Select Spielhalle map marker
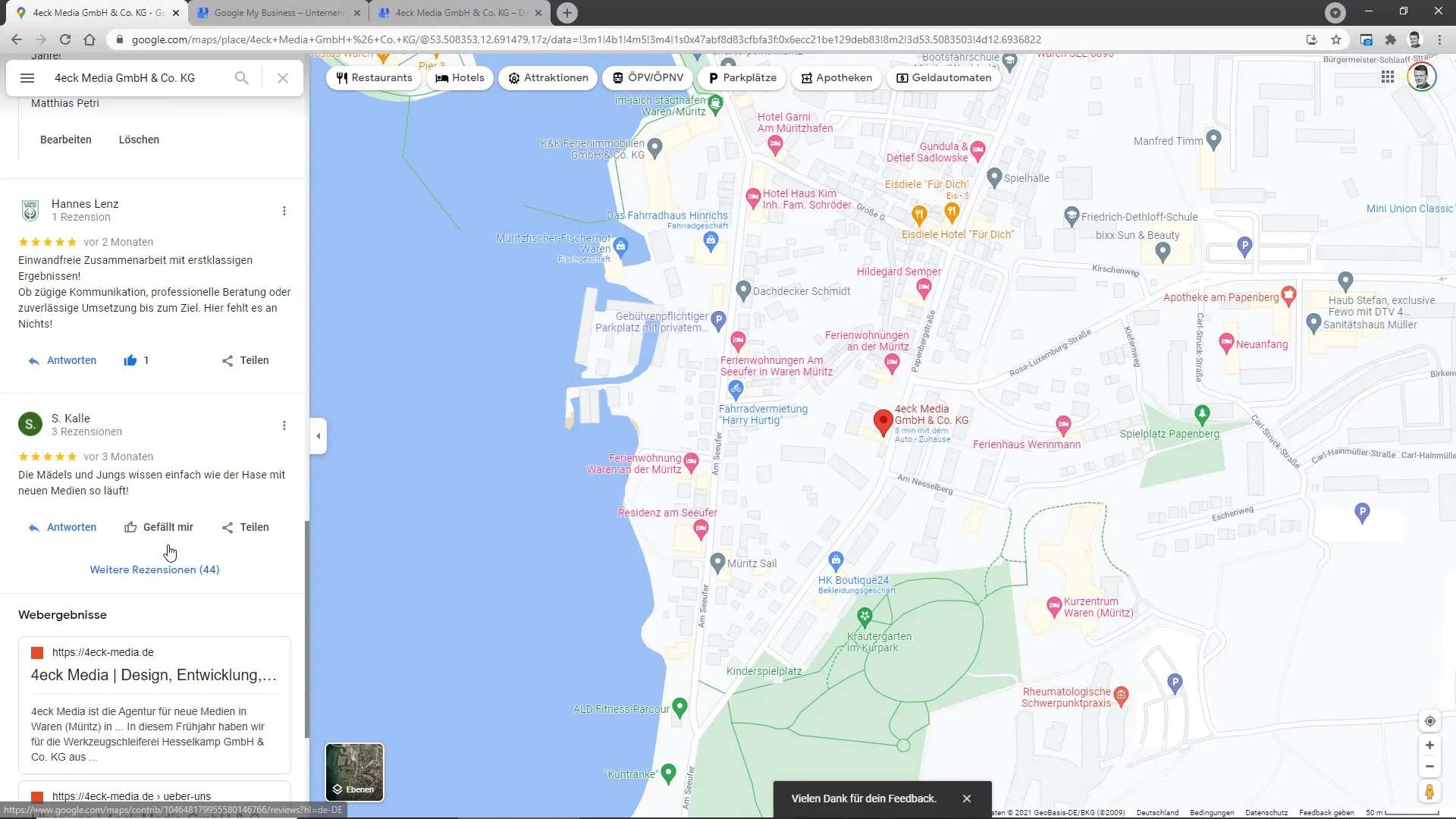This screenshot has height=819, width=1456. (994, 177)
